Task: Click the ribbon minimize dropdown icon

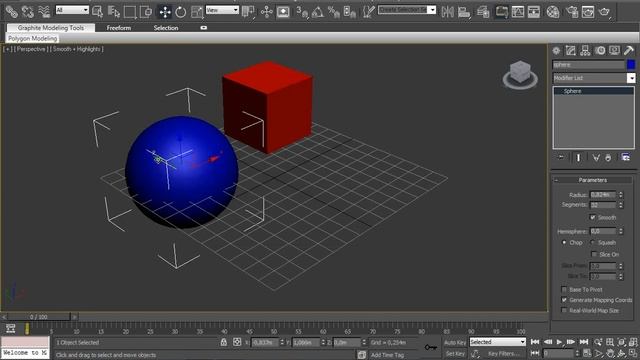Action: coord(204,28)
